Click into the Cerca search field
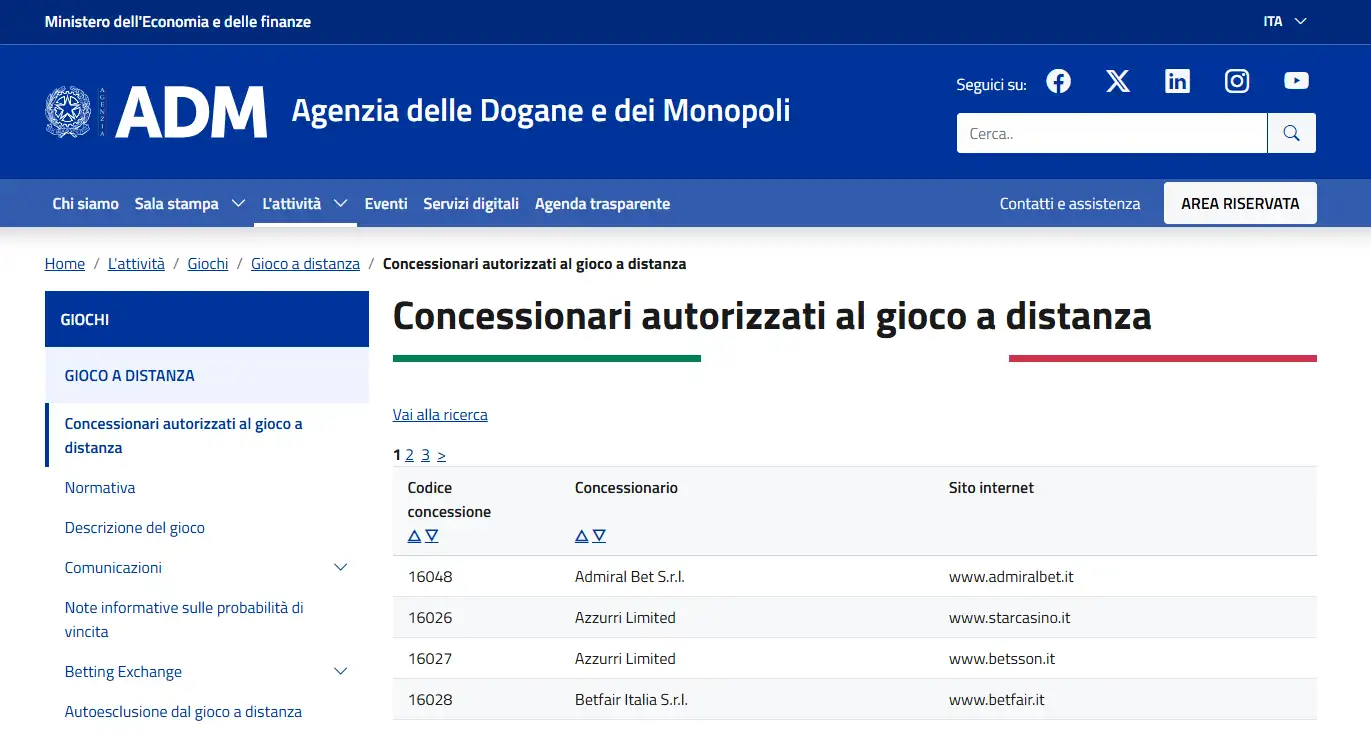This screenshot has height=734, width=1371. (x=1111, y=133)
